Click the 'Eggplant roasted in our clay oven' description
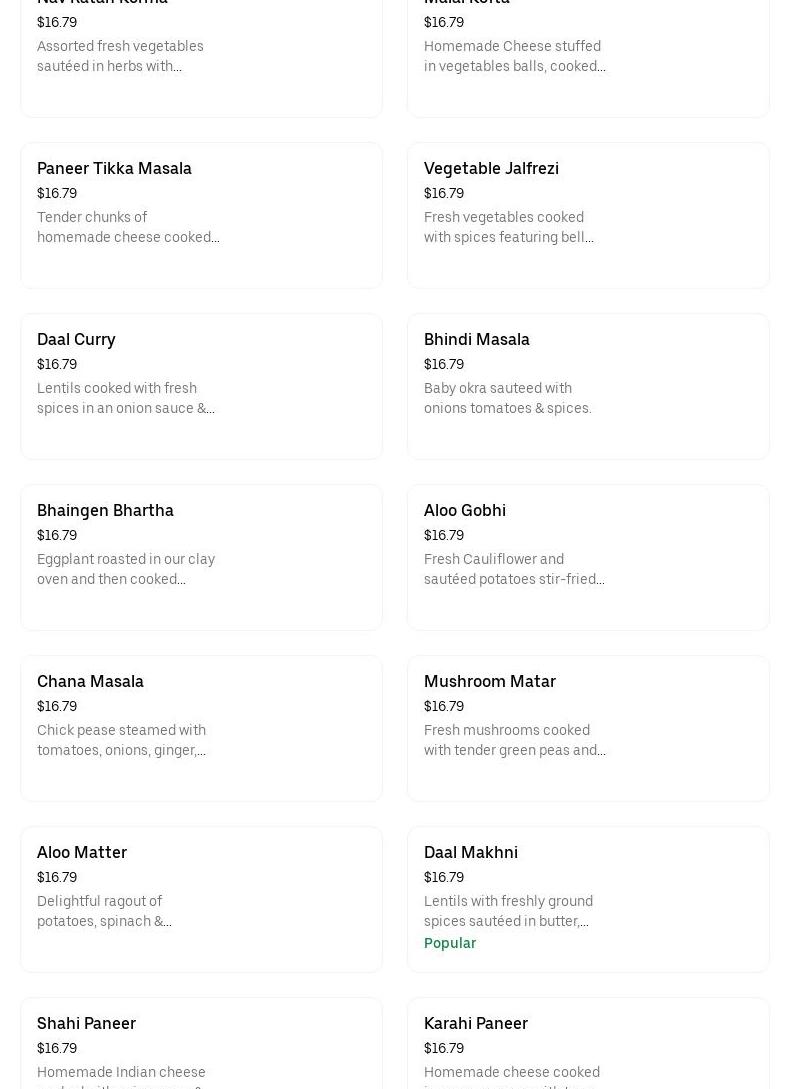Image resolution: width=804 pixels, height=1089 pixels. 125,569
